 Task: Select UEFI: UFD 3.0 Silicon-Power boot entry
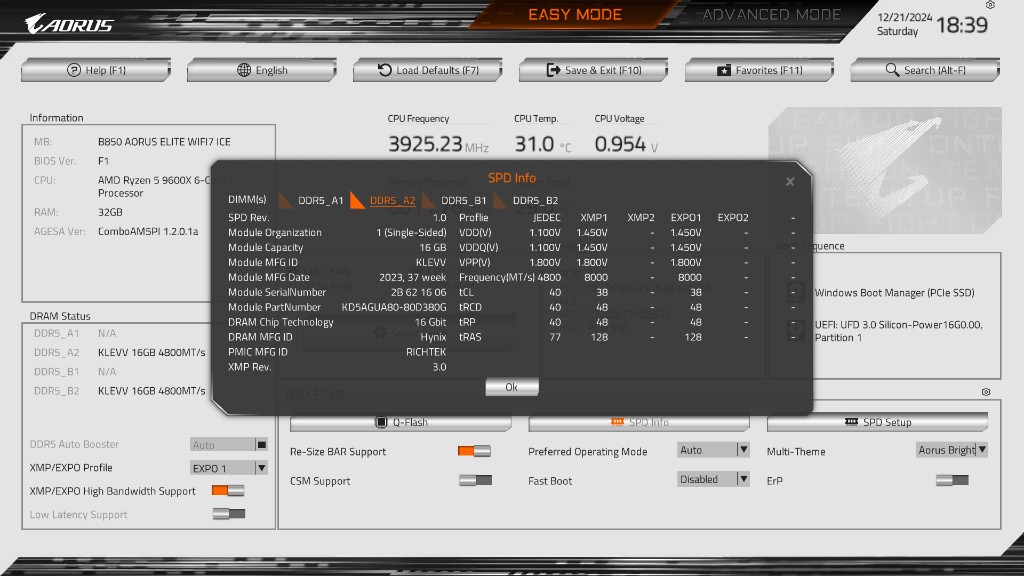tap(898, 331)
